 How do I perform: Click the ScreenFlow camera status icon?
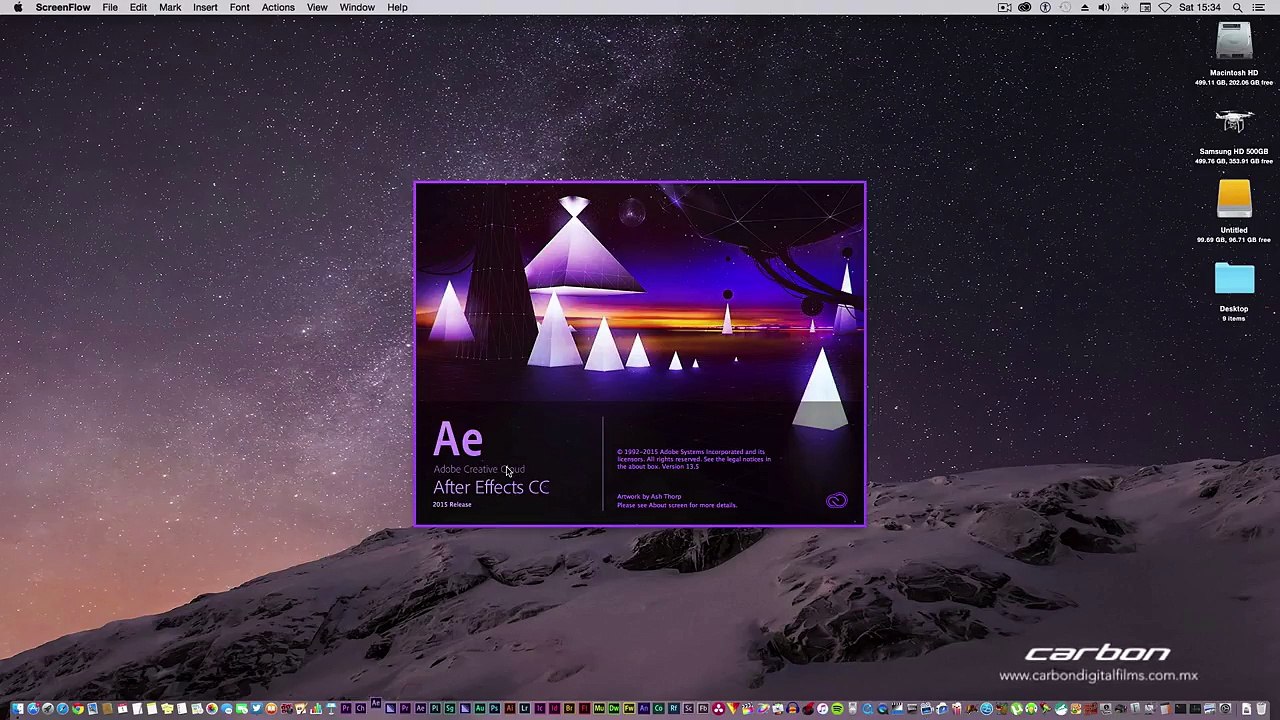click(1005, 7)
